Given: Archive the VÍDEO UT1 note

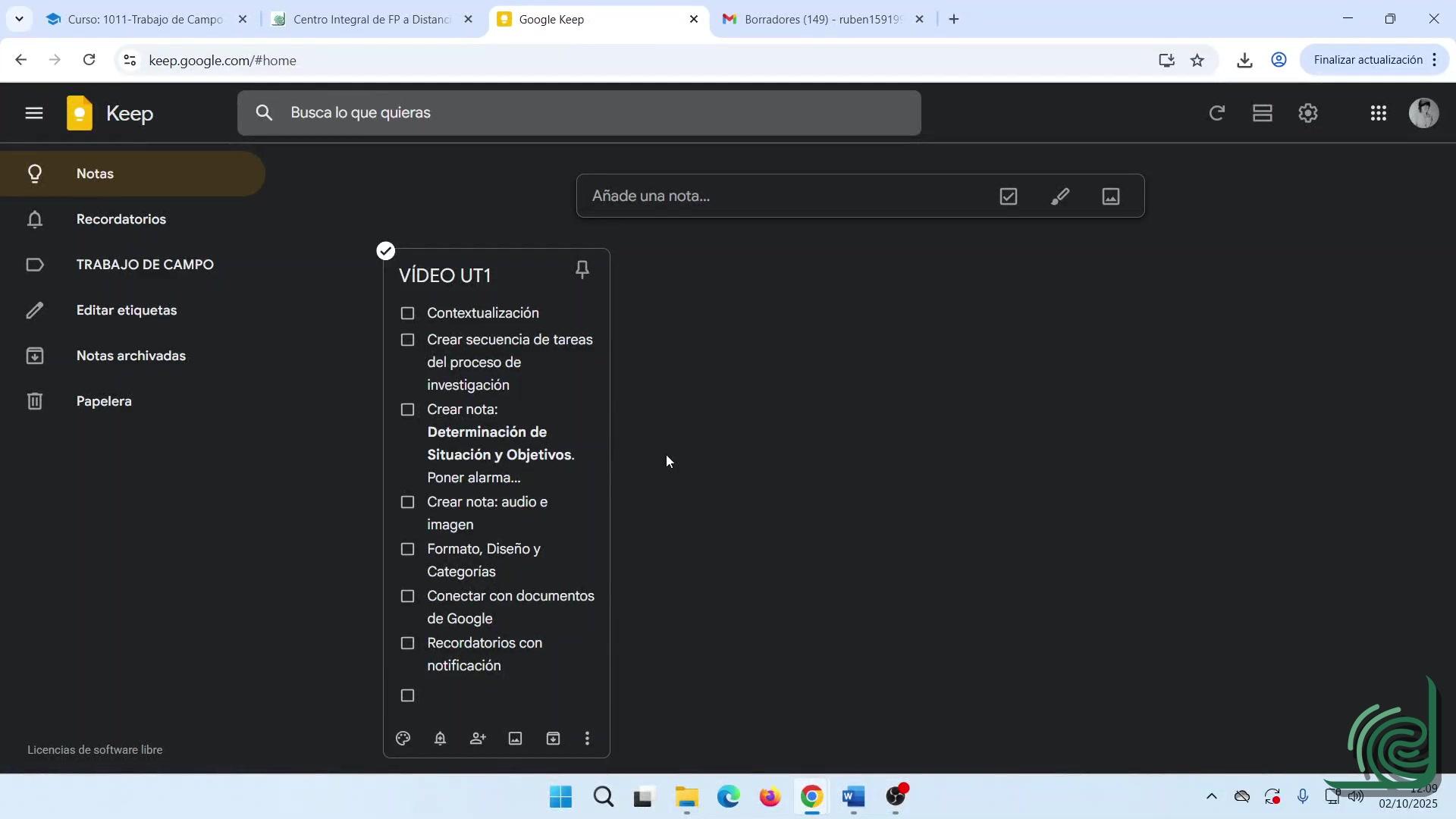Looking at the screenshot, I should point(553,739).
